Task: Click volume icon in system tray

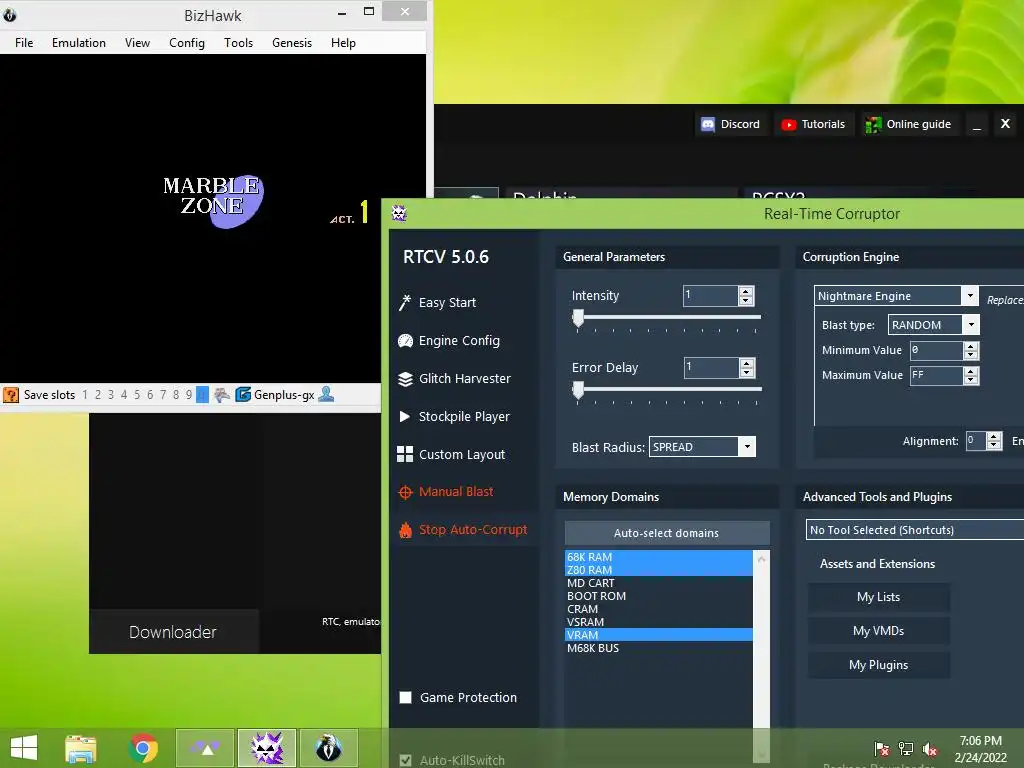Action: [930, 749]
